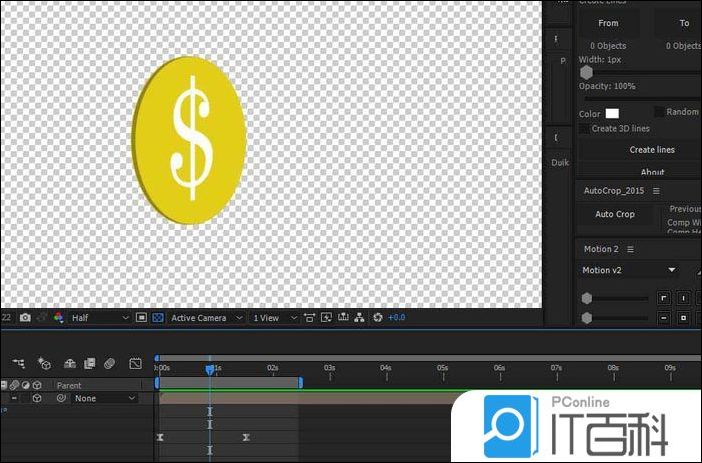702x463 pixels.
Task: Toggle the draft 3D icon in timeline
Action: click(44, 363)
